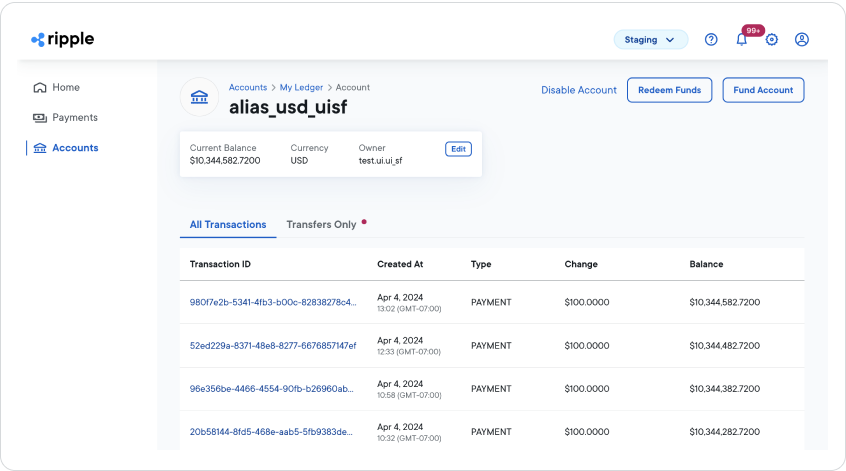Click the bank avatar beside alias_usd_uisf
This screenshot has height=471, width=846.
click(x=199, y=97)
